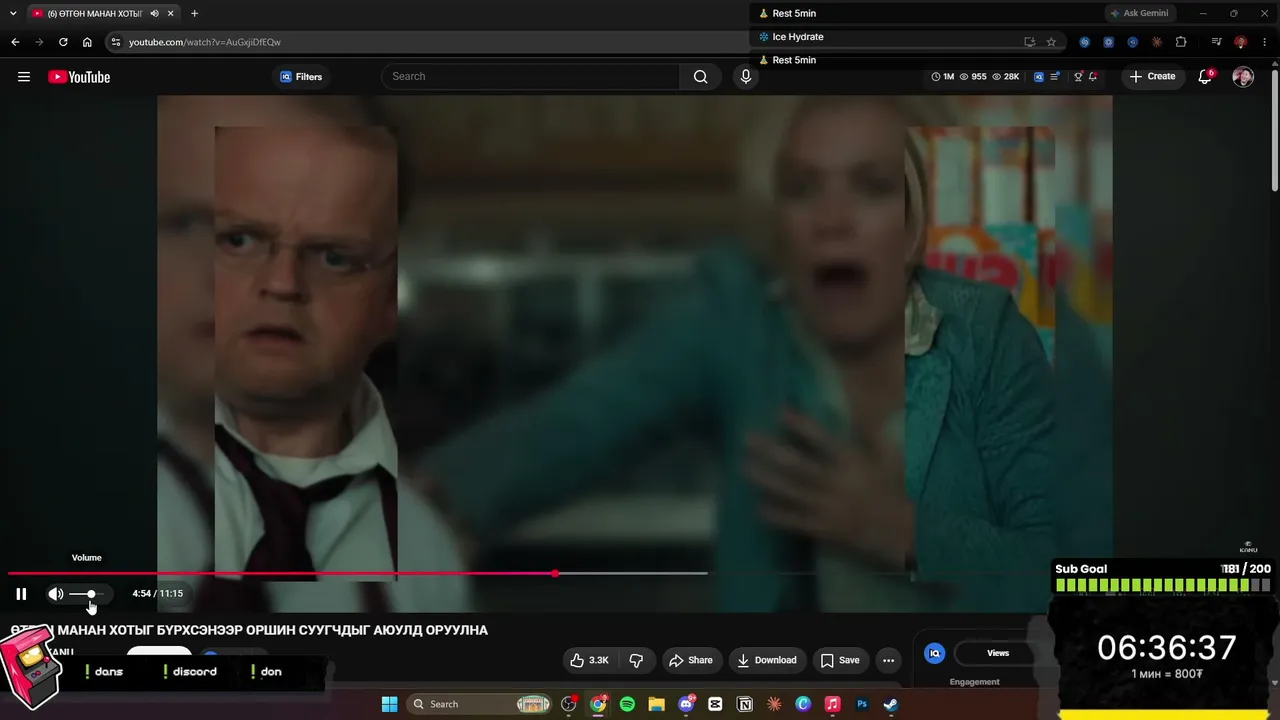Click the 28K views stat in vidIQ bar
The width and height of the screenshot is (1280, 720).
click(x=1005, y=76)
